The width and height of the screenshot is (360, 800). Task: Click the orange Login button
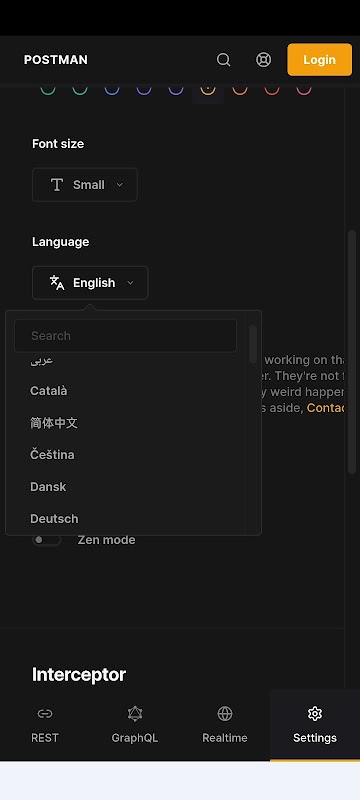point(320,60)
